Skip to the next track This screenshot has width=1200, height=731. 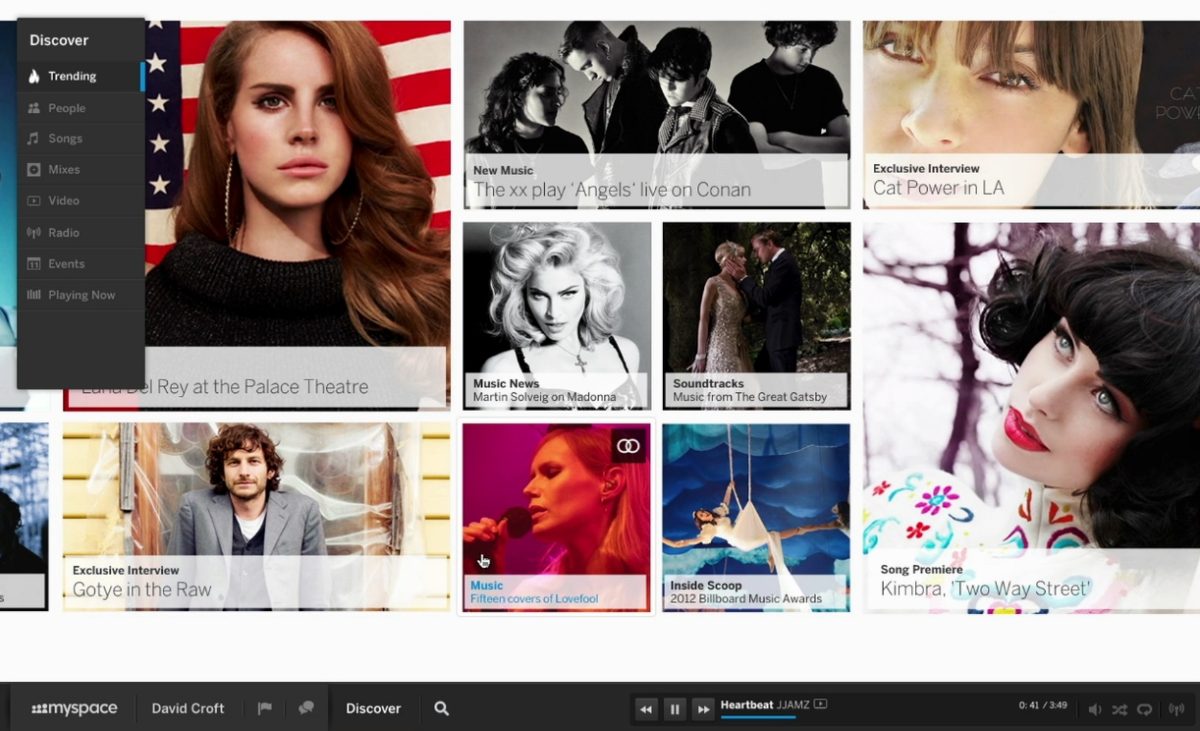coord(704,709)
